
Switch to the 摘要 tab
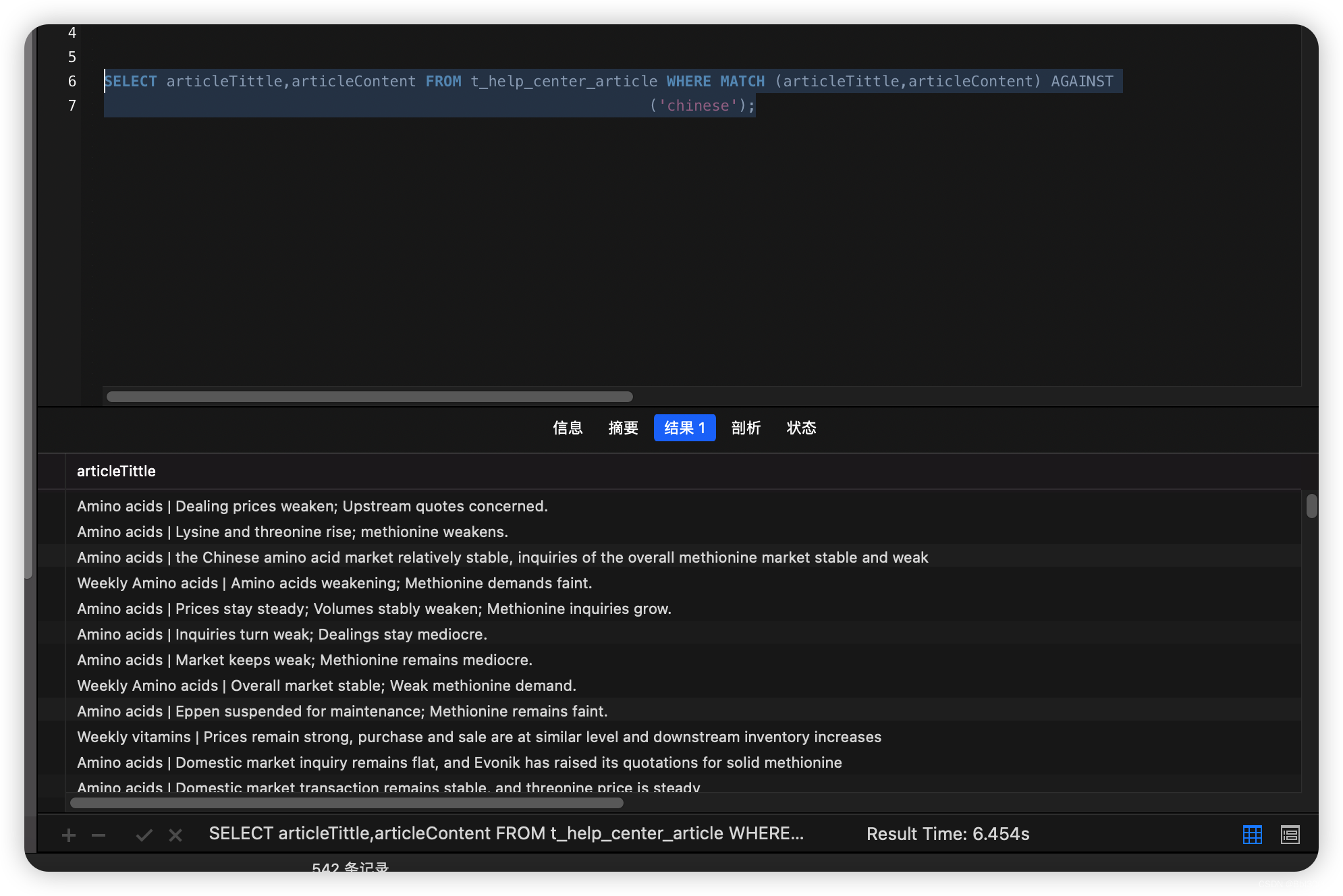coord(622,428)
